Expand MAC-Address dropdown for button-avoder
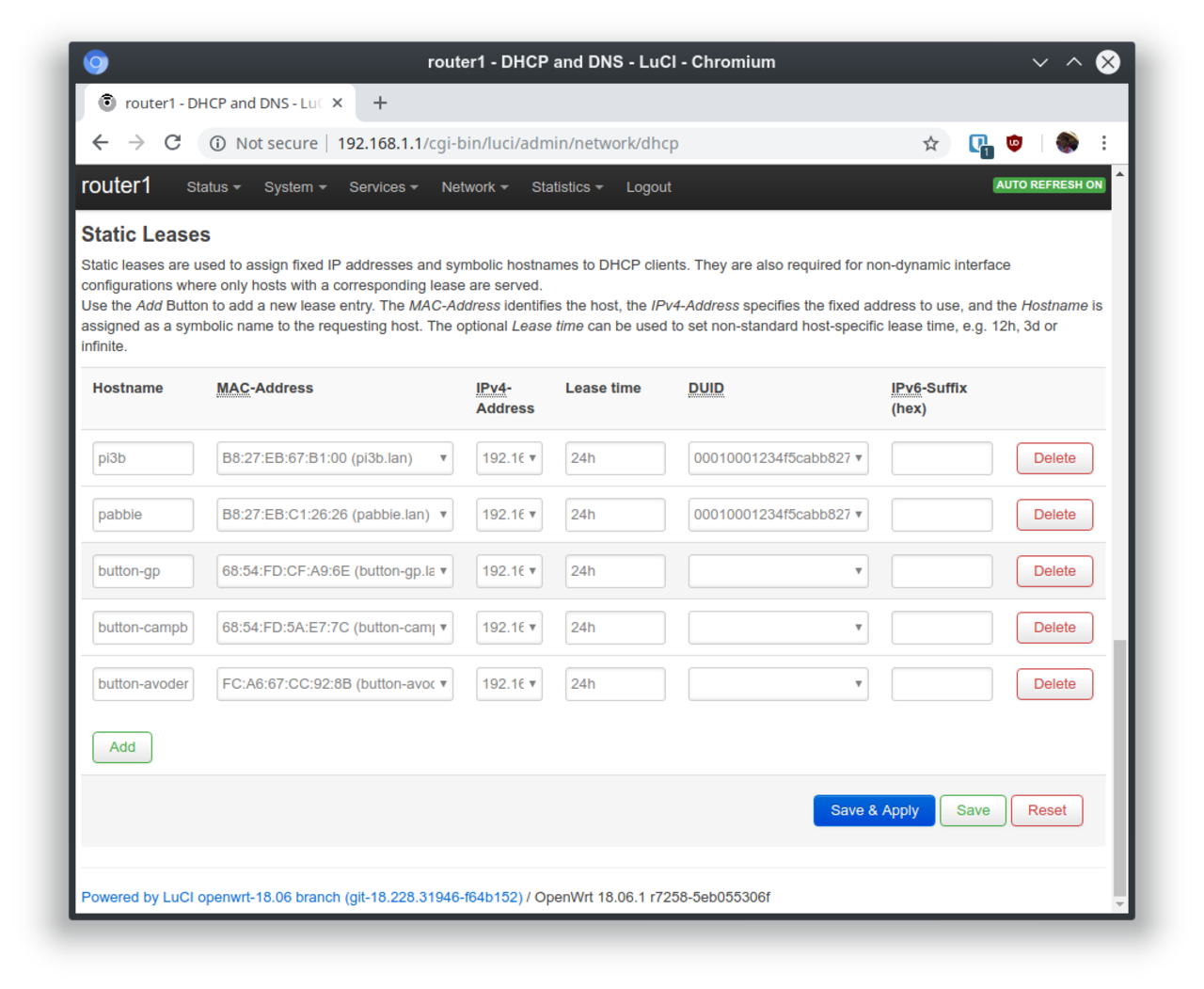1204x989 pixels. [335, 684]
